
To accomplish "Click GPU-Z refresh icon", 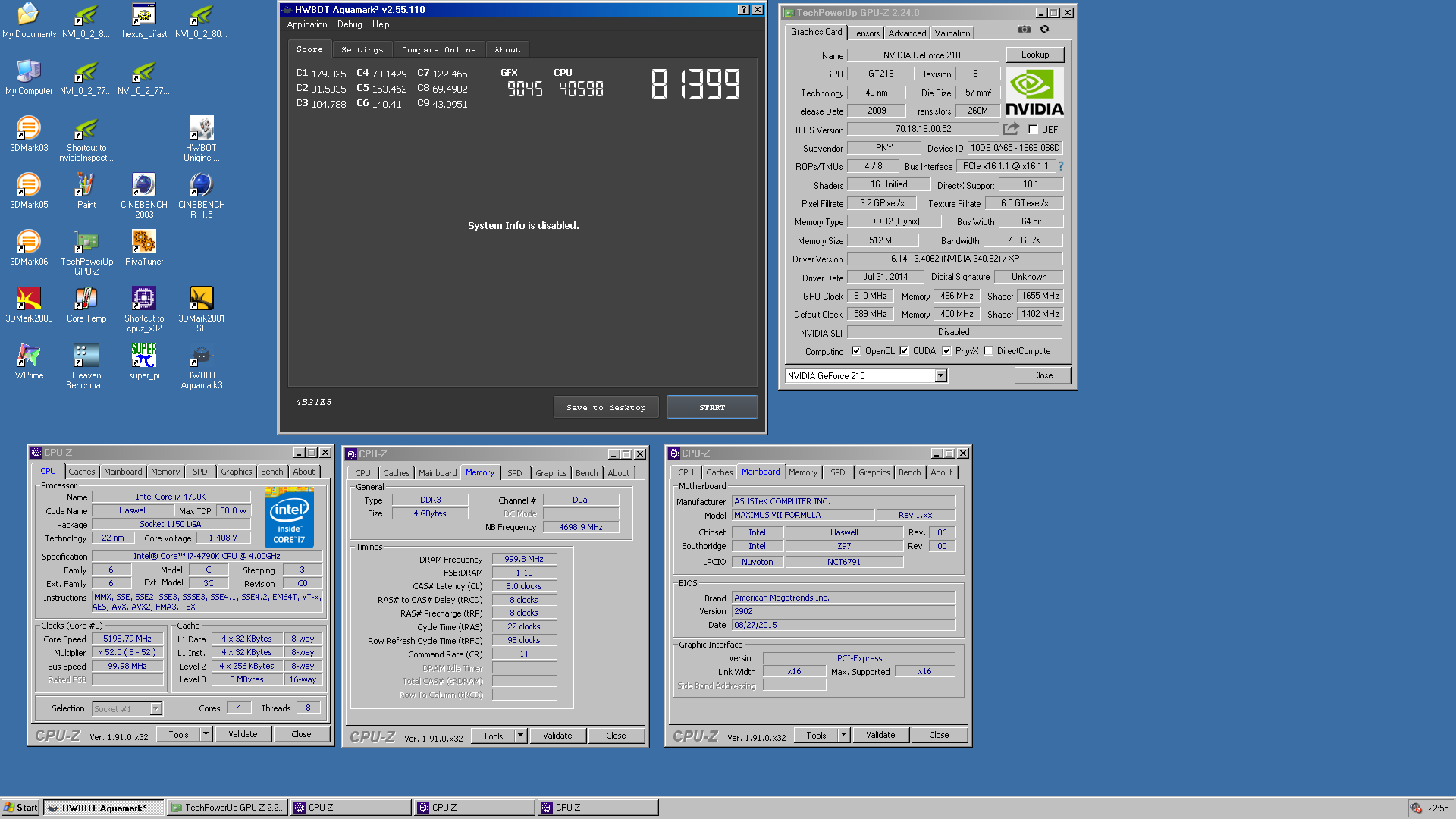I will coord(1044,30).
